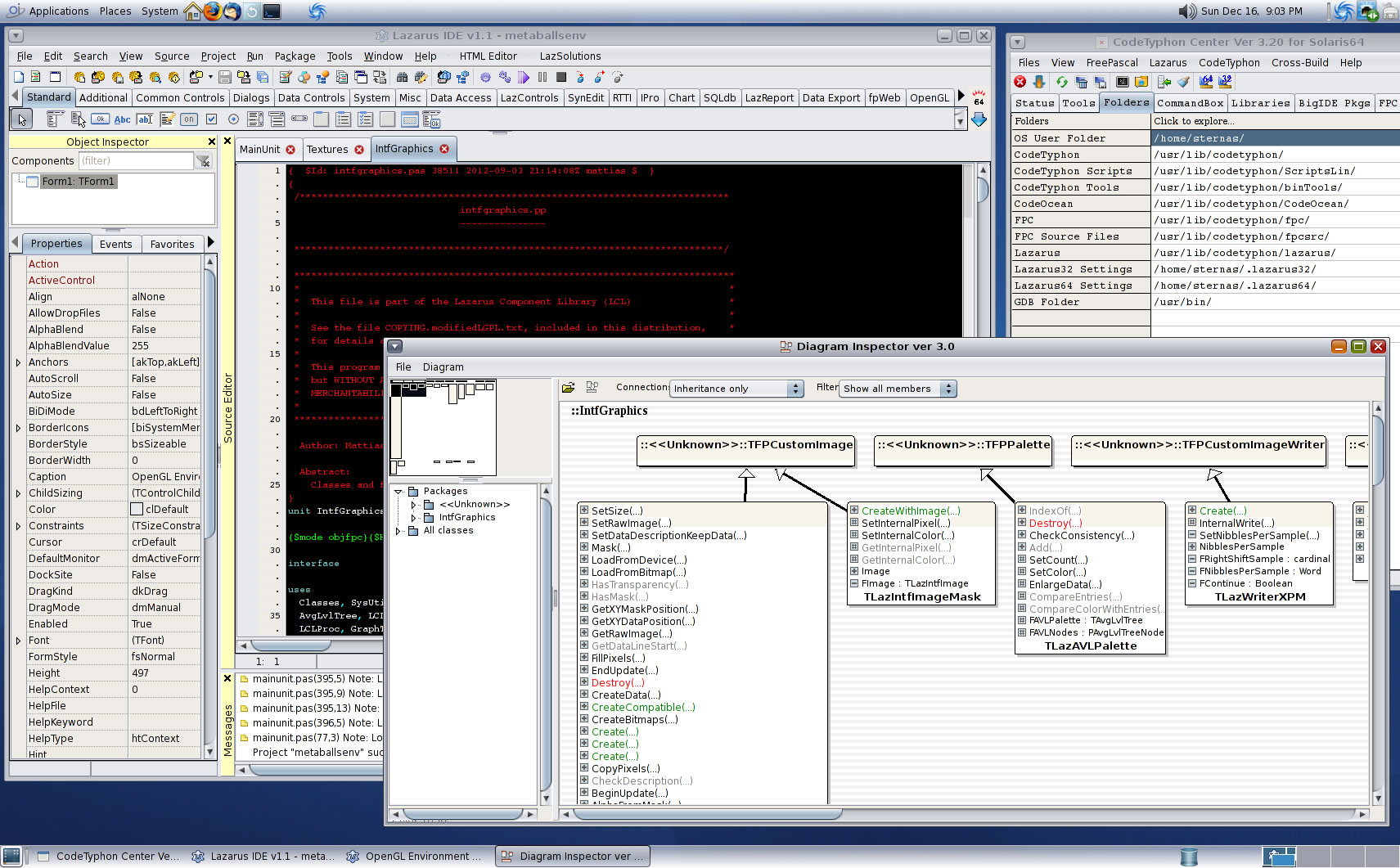Click the Components filter input field
The height and width of the screenshot is (868, 1400).
136,160
